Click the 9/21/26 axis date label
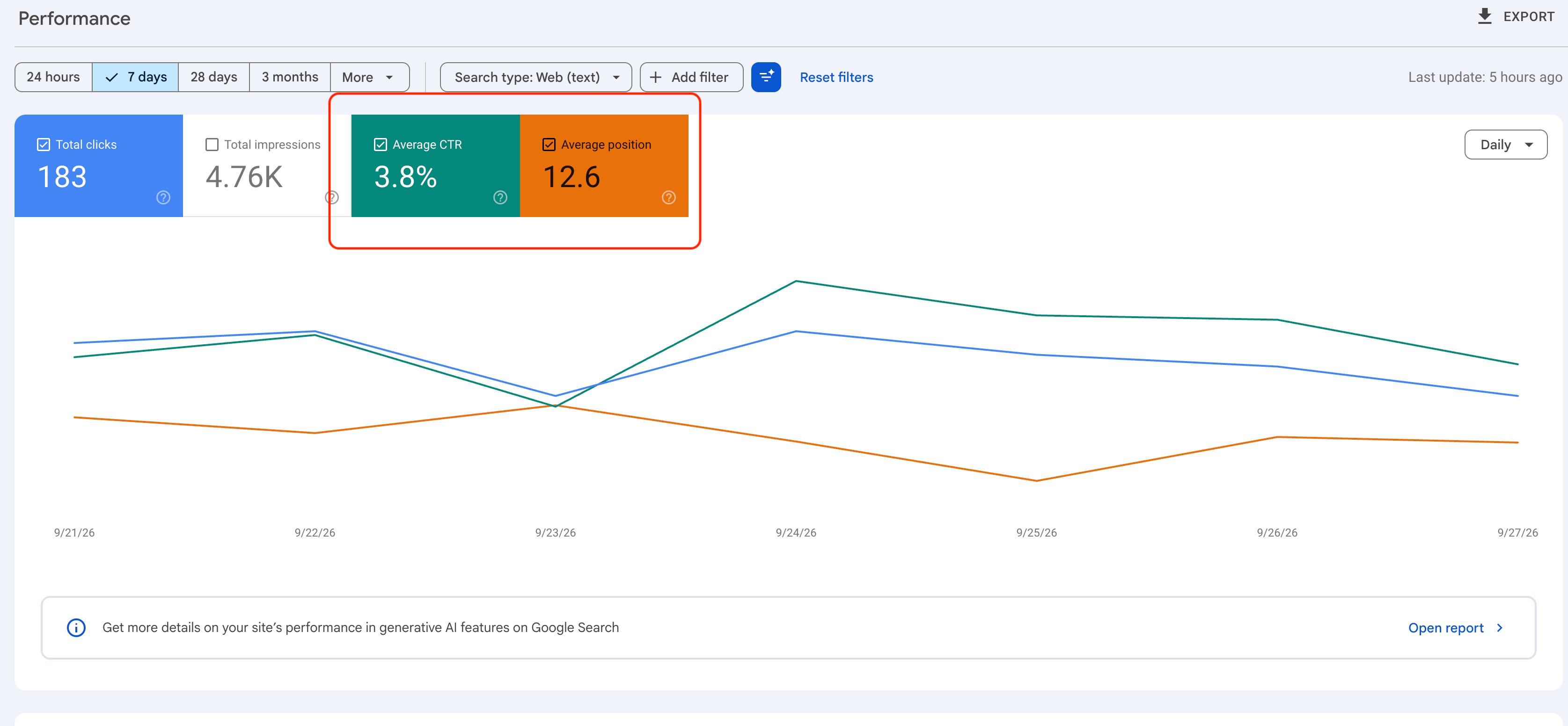Viewport: 1568px width, 726px height. pyautogui.click(x=74, y=532)
